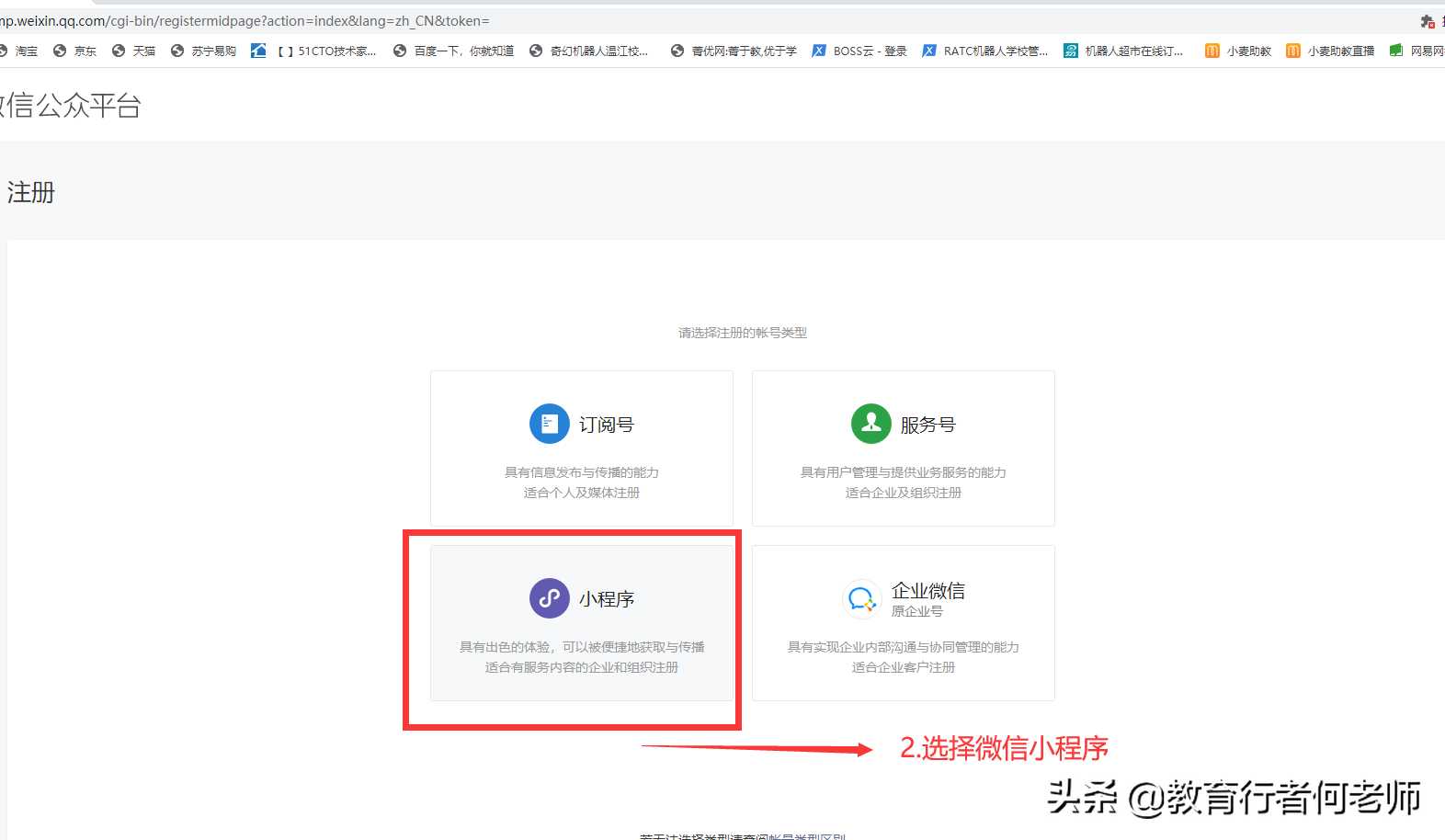Click the blue house bookmark icon
1445x840 pixels.
pyautogui.click(x=258, y=51)
